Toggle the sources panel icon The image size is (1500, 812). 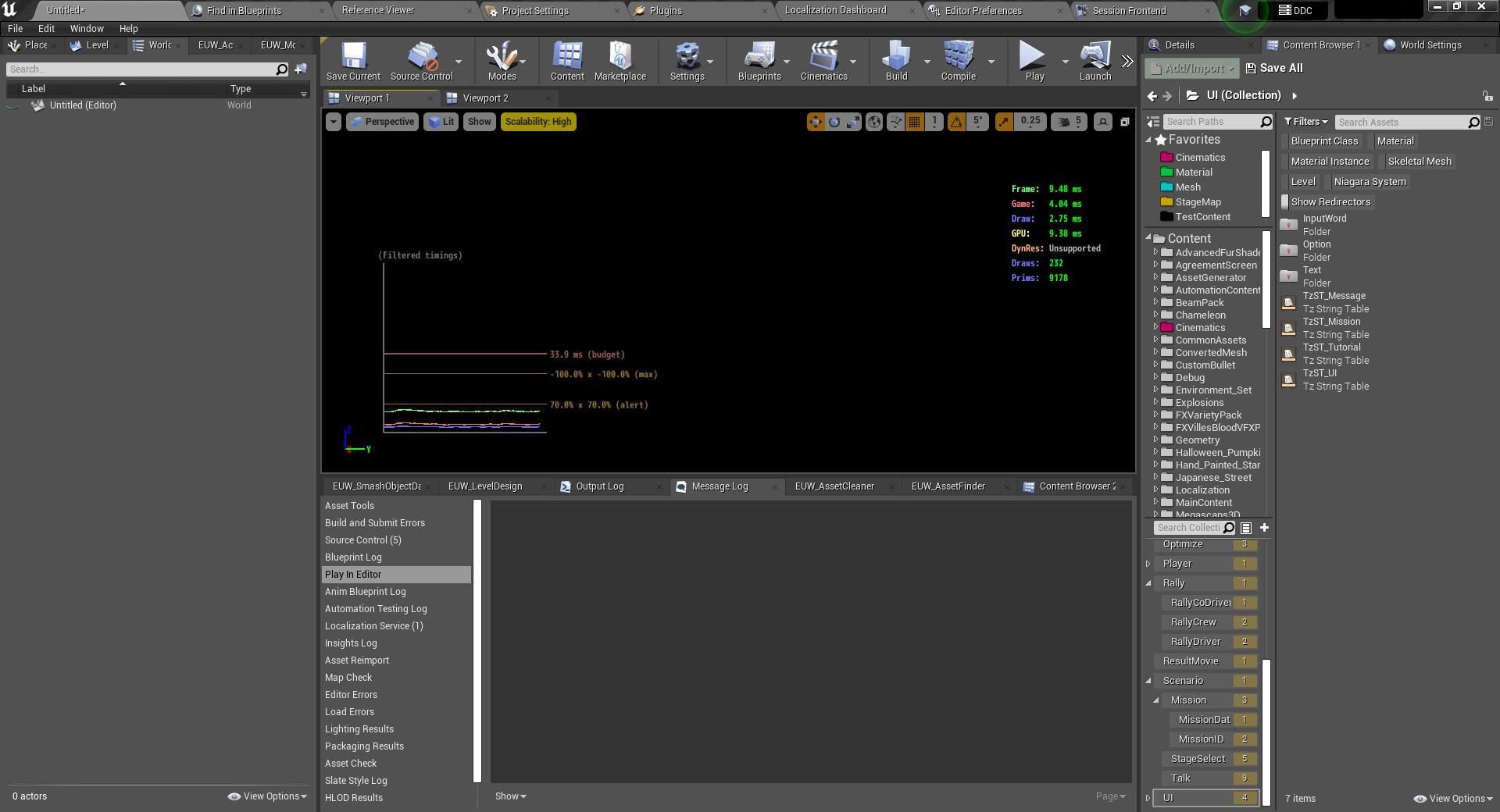coord(1153,122)
